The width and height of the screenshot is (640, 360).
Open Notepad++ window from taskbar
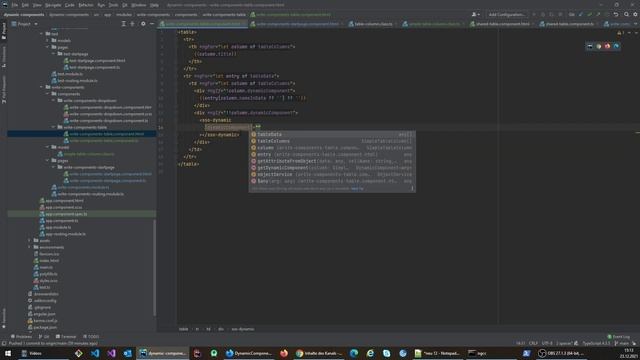[437, 353]
